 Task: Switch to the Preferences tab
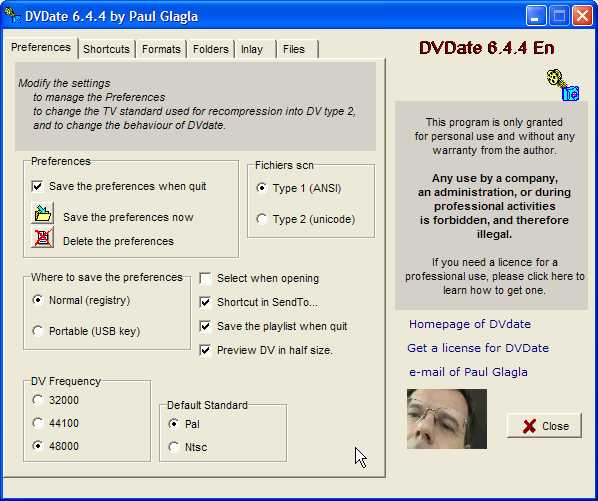tap(40, 48)
